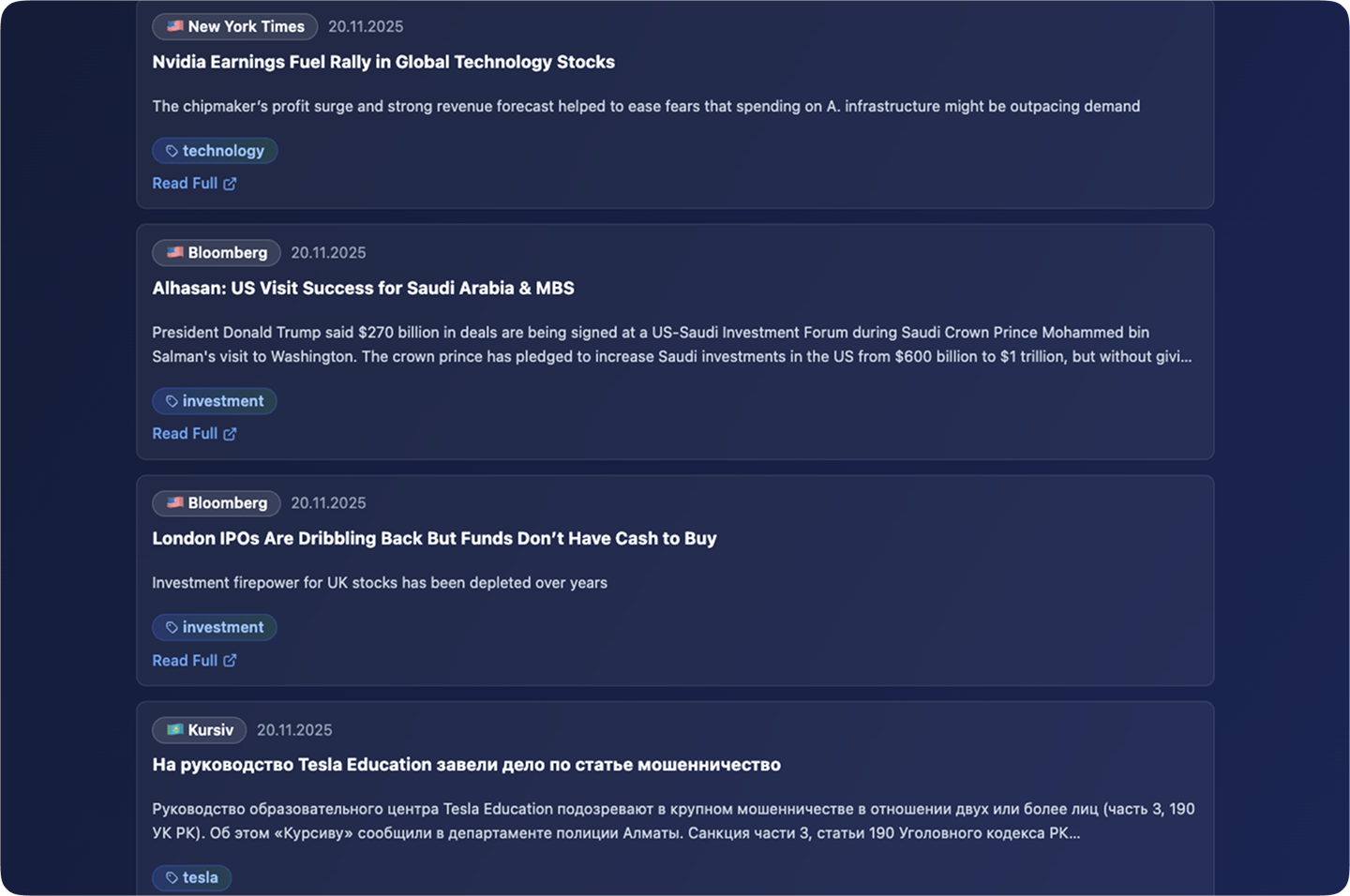Open the Nvidia Earnings Fuel Rally headline

coord(383,62)
